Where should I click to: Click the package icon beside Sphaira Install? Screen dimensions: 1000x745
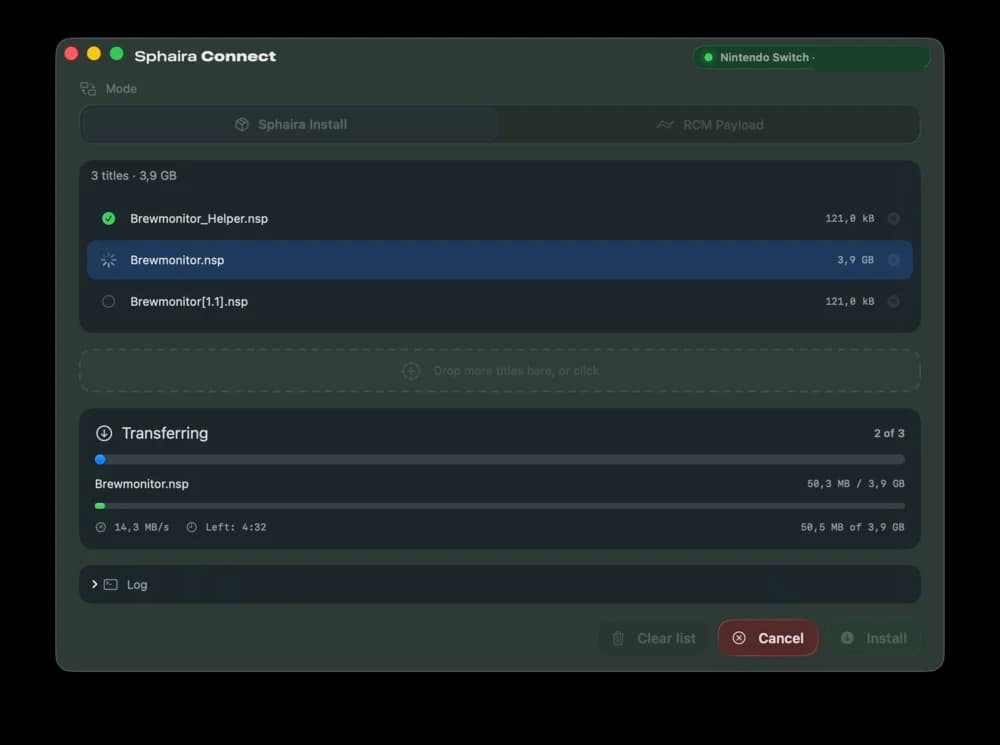(x=242, y=124)
